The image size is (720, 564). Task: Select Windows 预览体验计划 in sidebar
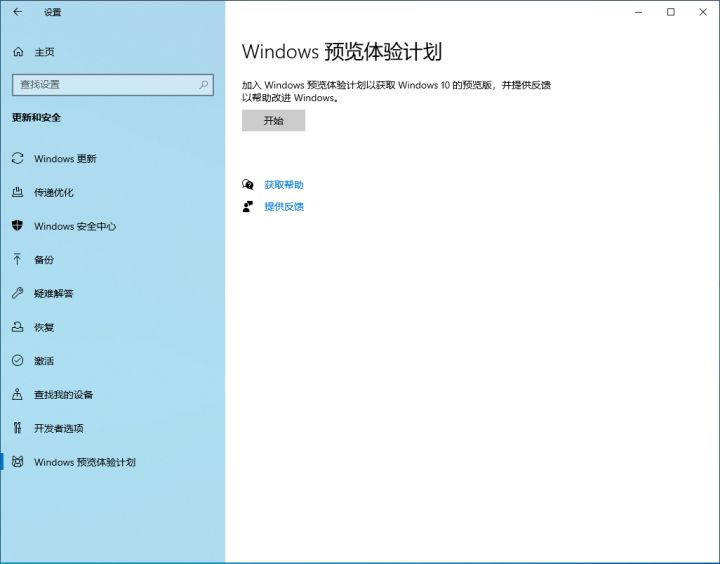pos(84,463)
